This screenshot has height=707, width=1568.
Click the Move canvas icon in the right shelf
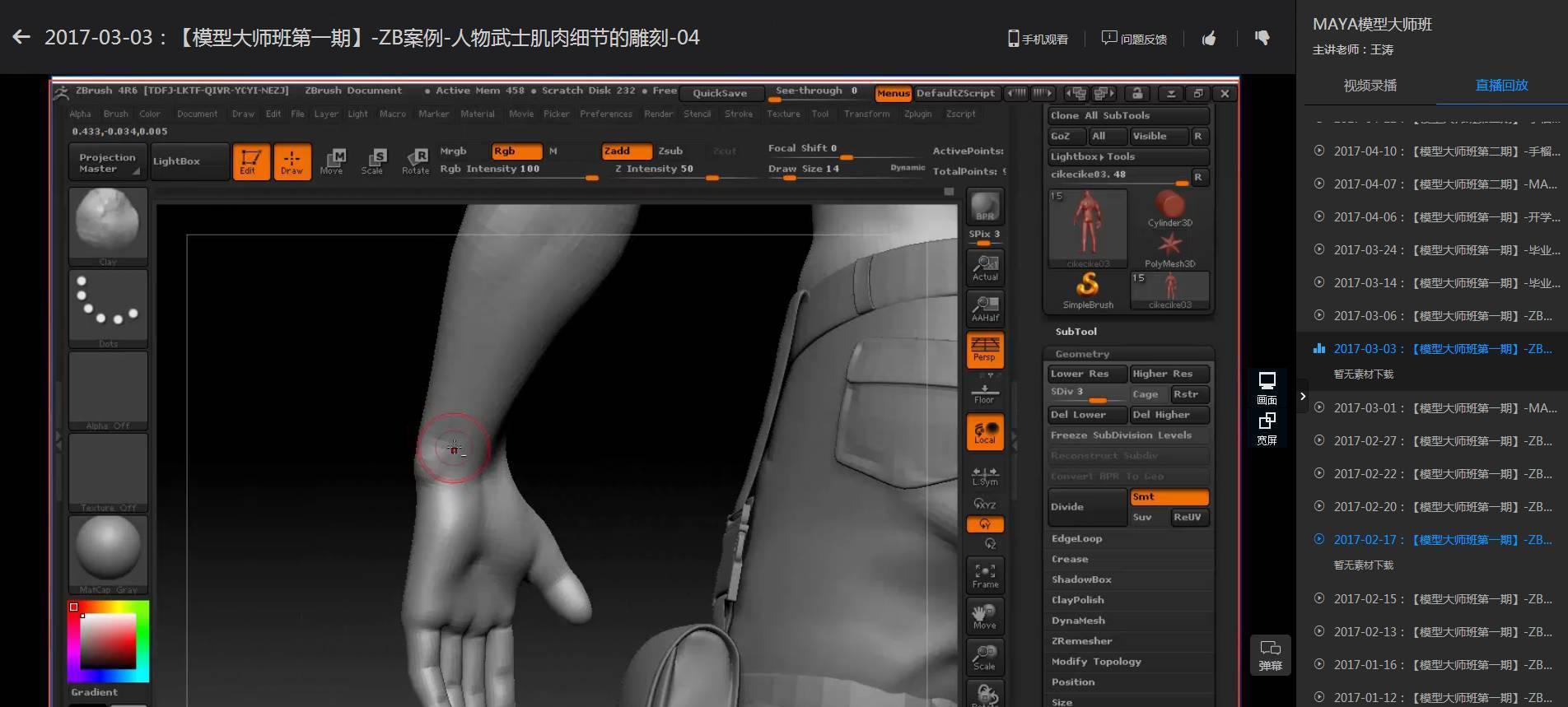(985, 616)
